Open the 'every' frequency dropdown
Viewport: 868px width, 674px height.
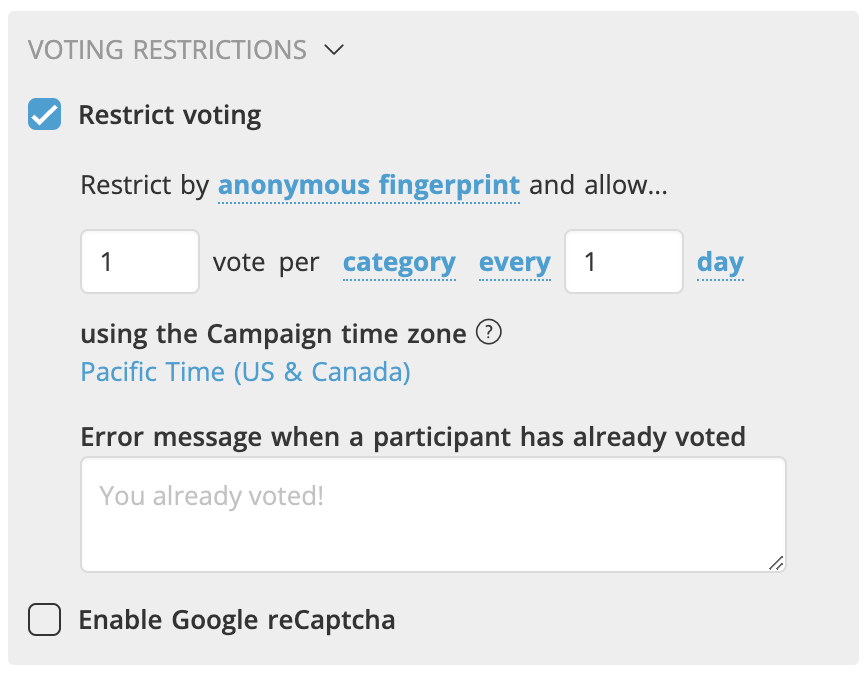pos(515,262)
